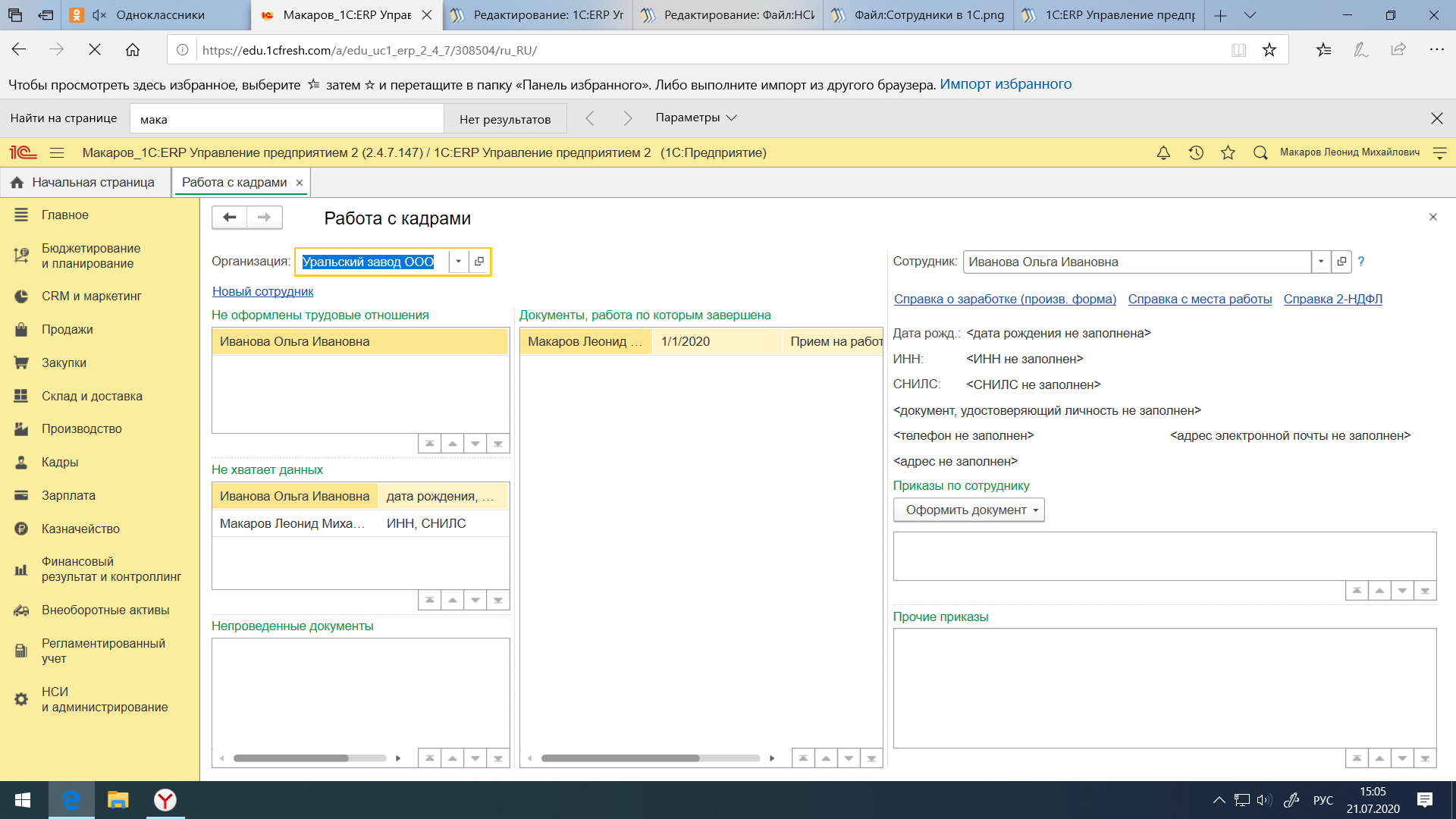Move to last row in completed documents list
This screenshot has width=1456, height=819.
click(x=871, y=758)
